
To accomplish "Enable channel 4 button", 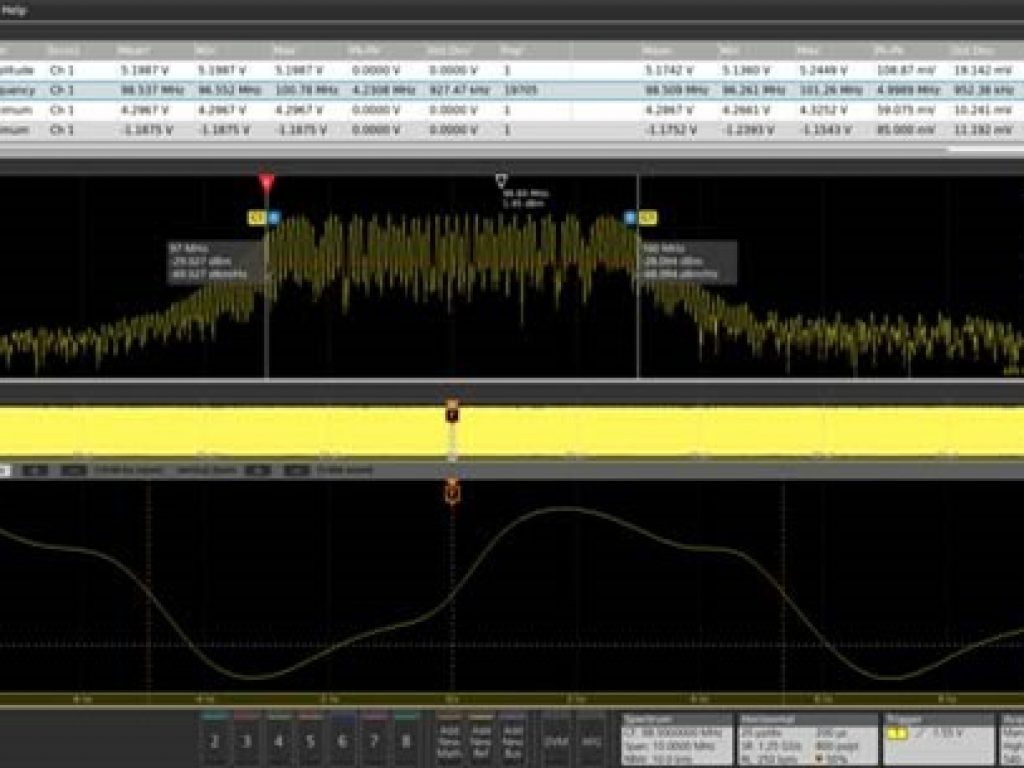I will point(278,739).
